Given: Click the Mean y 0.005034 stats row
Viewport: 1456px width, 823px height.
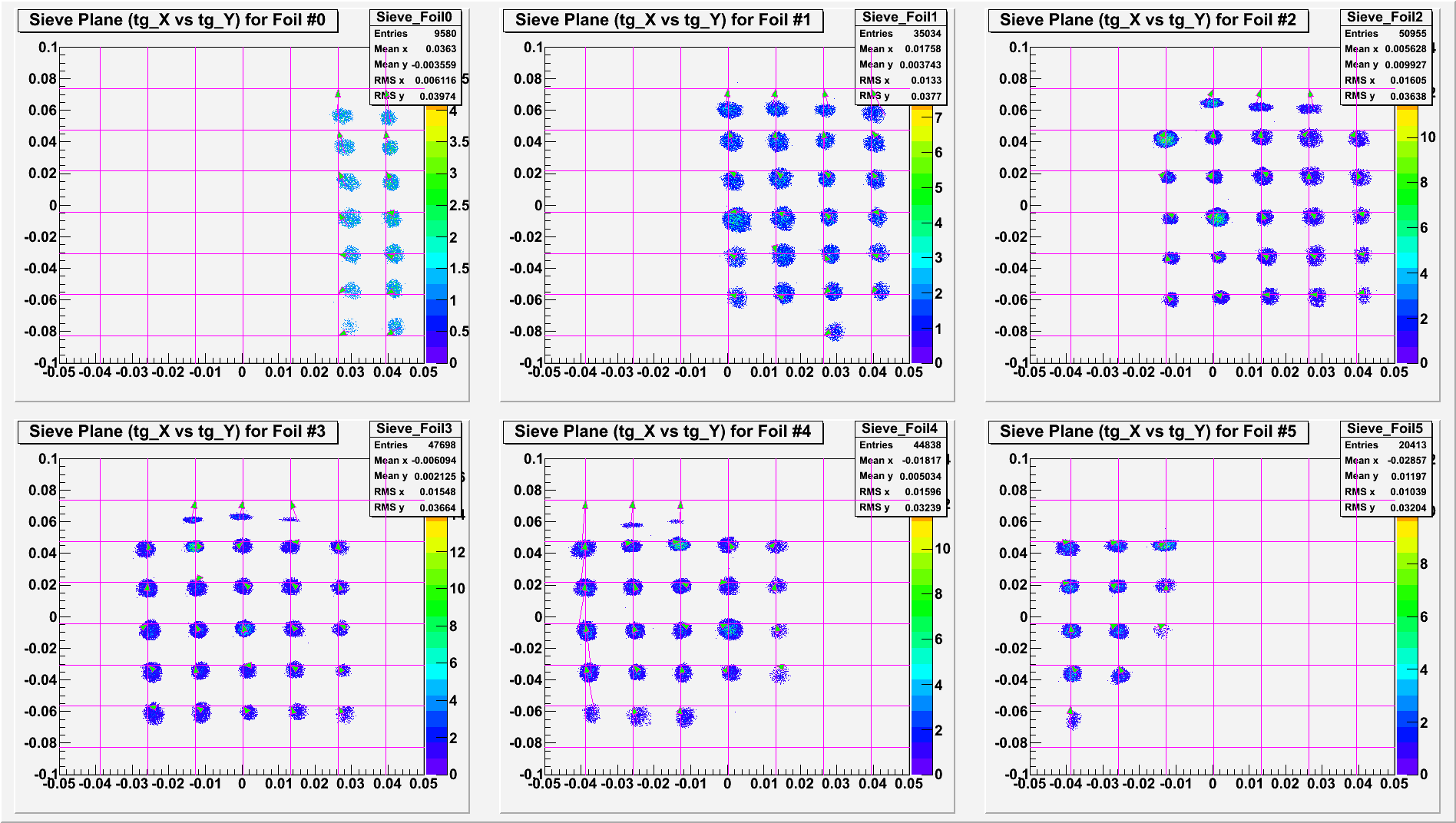Looking at the screenshot, I should pos(900,476).
